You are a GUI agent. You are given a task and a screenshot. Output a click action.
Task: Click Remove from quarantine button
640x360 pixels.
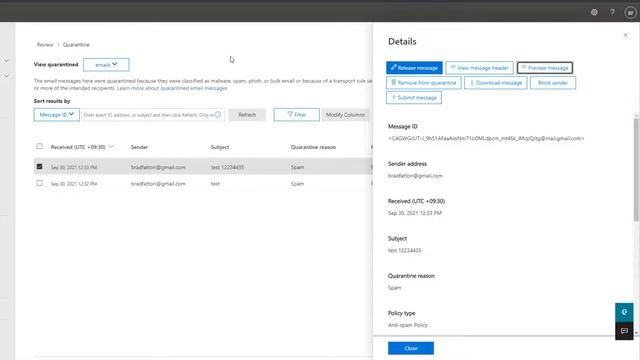pyautogui.click(x=424, y=83)
